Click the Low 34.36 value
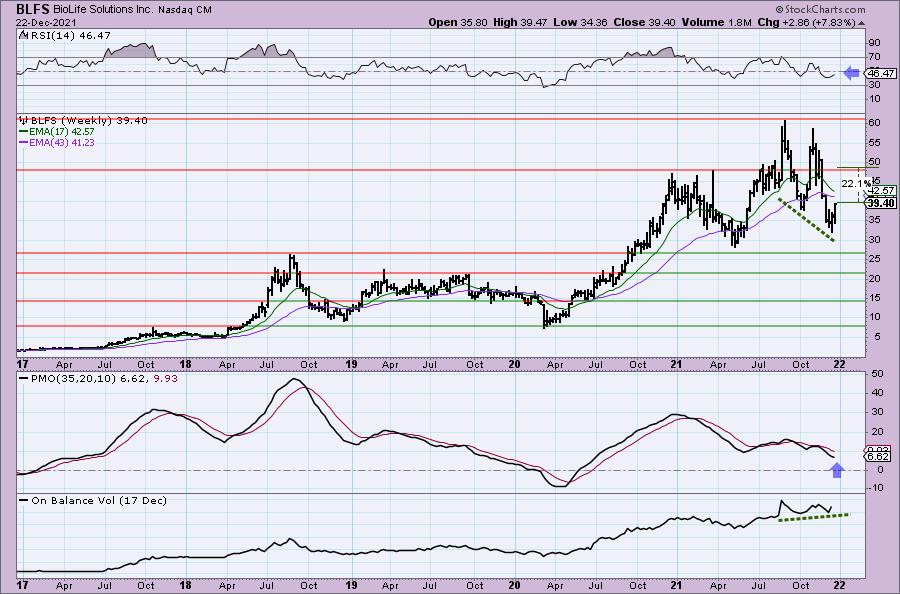Screen dimensions: 900x594 [x=580, y=22]
